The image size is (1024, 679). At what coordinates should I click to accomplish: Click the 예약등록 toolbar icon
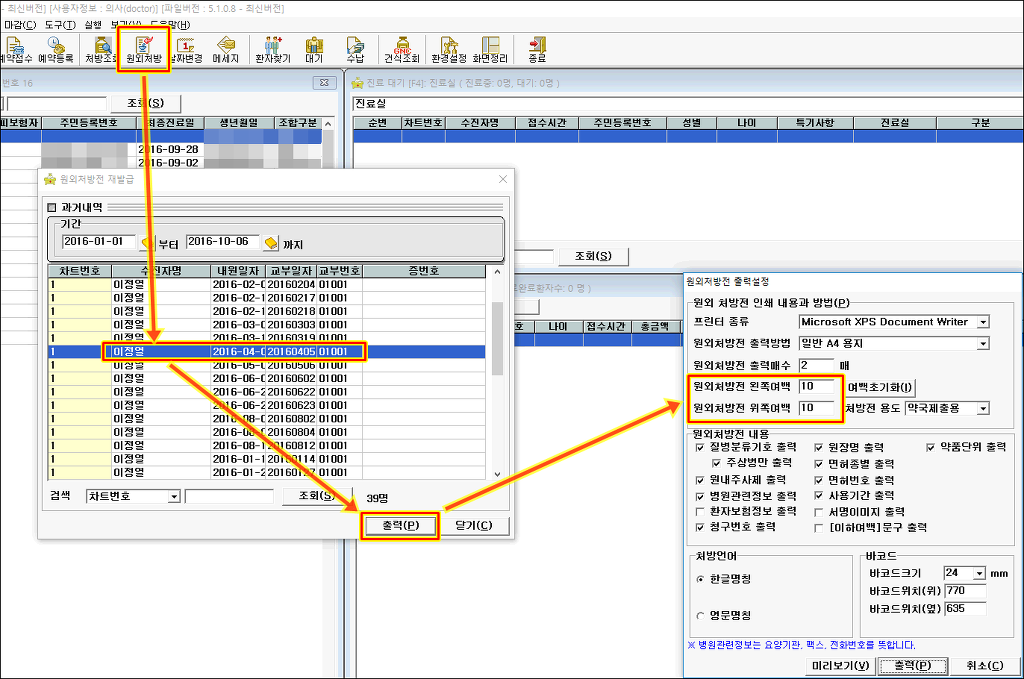tap(56, 49)
